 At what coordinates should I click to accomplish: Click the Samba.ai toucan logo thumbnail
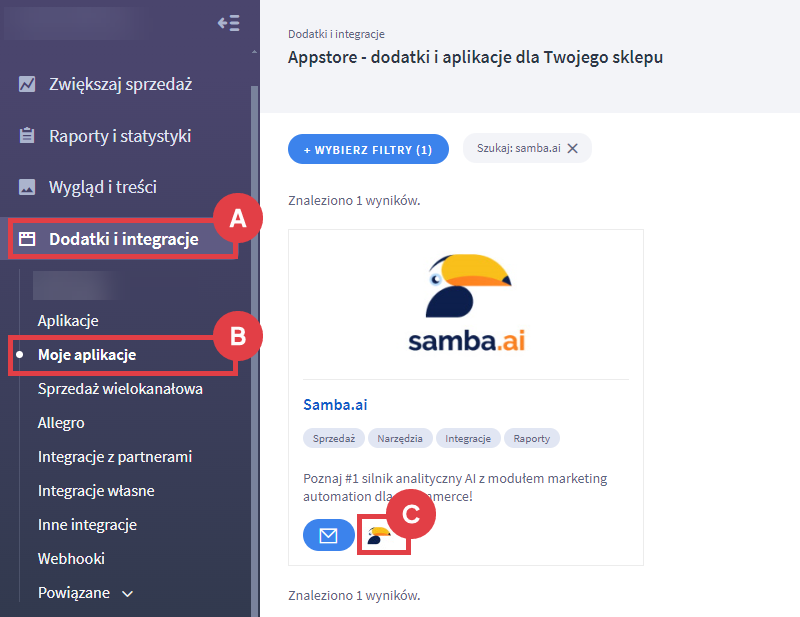(x=465, y=303)
